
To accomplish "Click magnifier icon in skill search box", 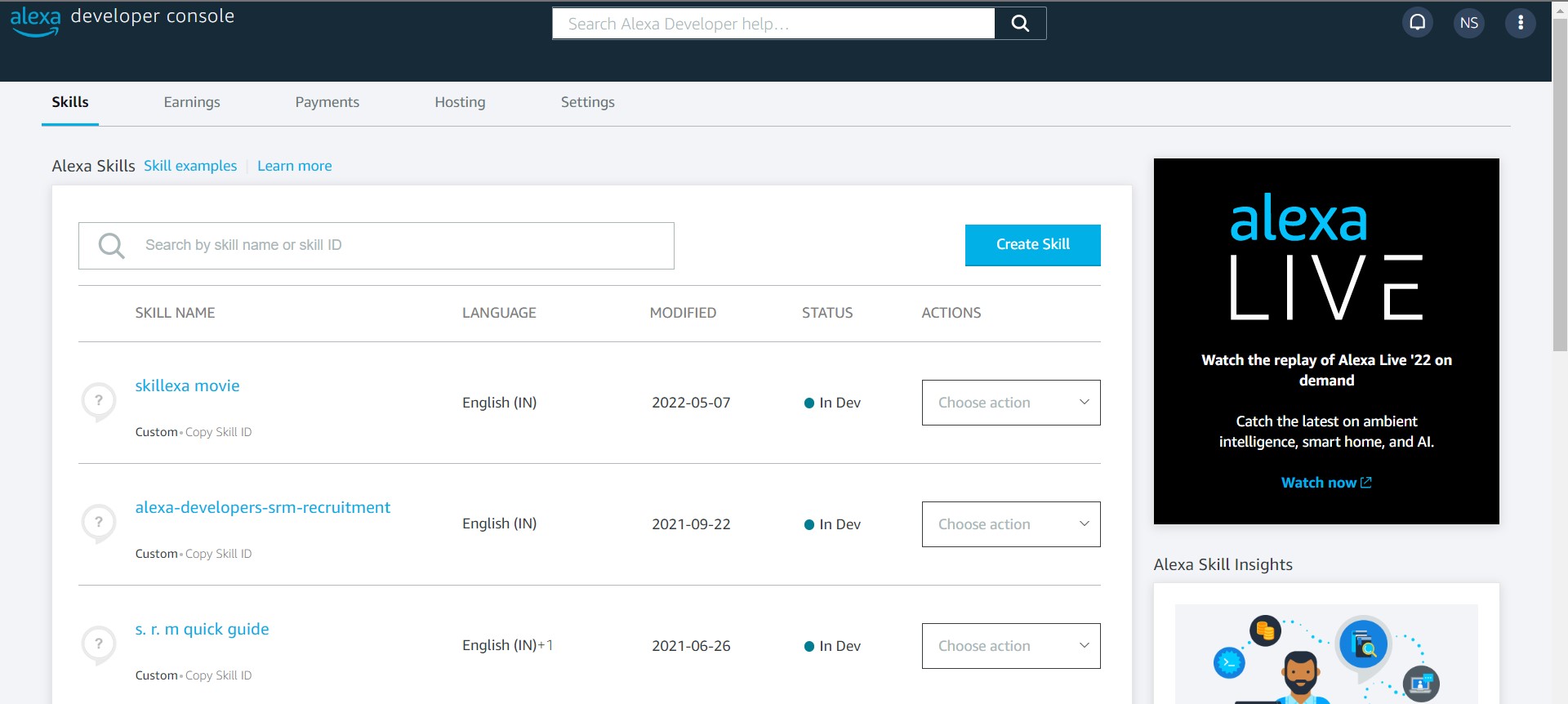I will point(111,245).
